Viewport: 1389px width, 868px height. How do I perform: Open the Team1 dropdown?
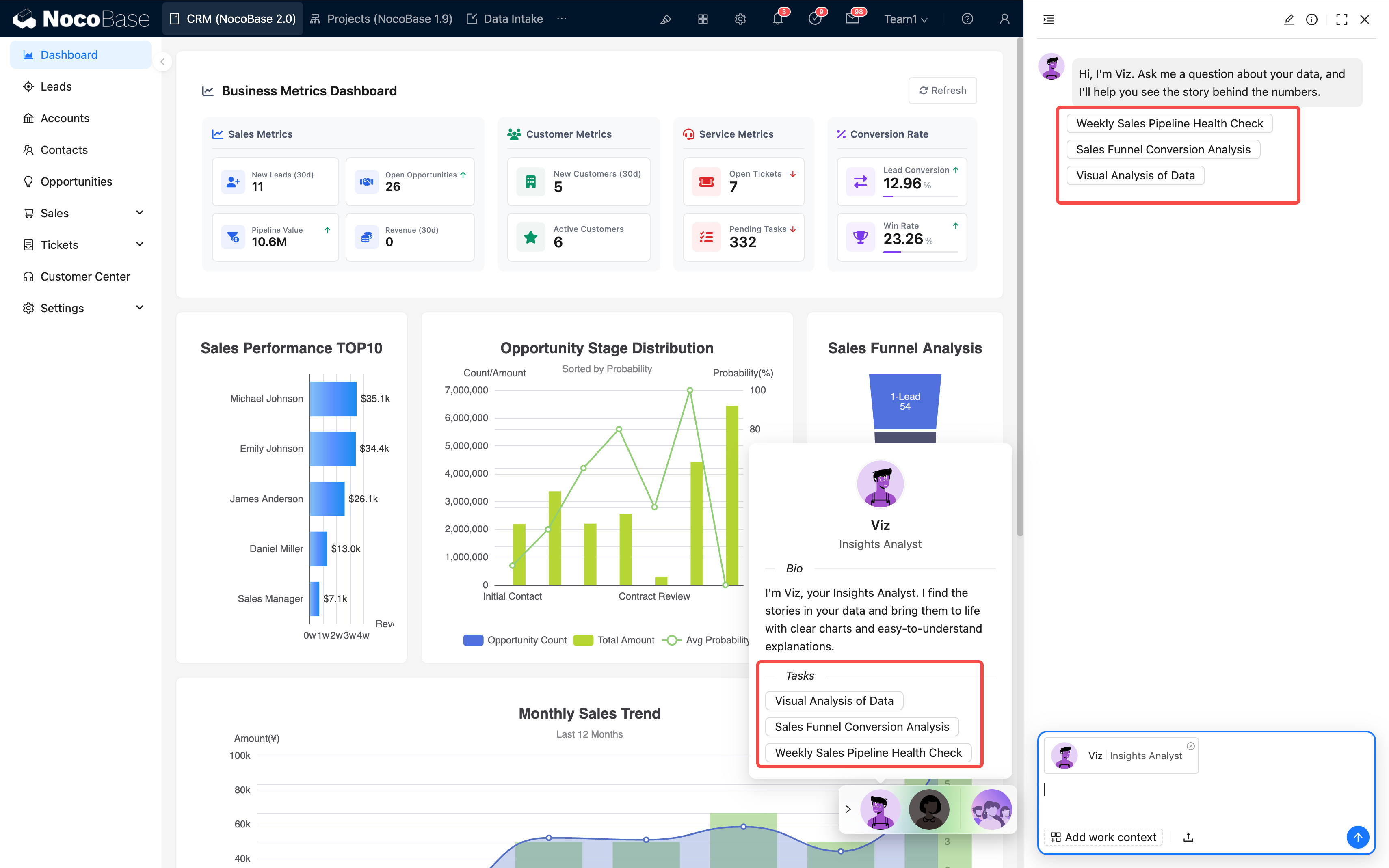click(x=906, y=19)
